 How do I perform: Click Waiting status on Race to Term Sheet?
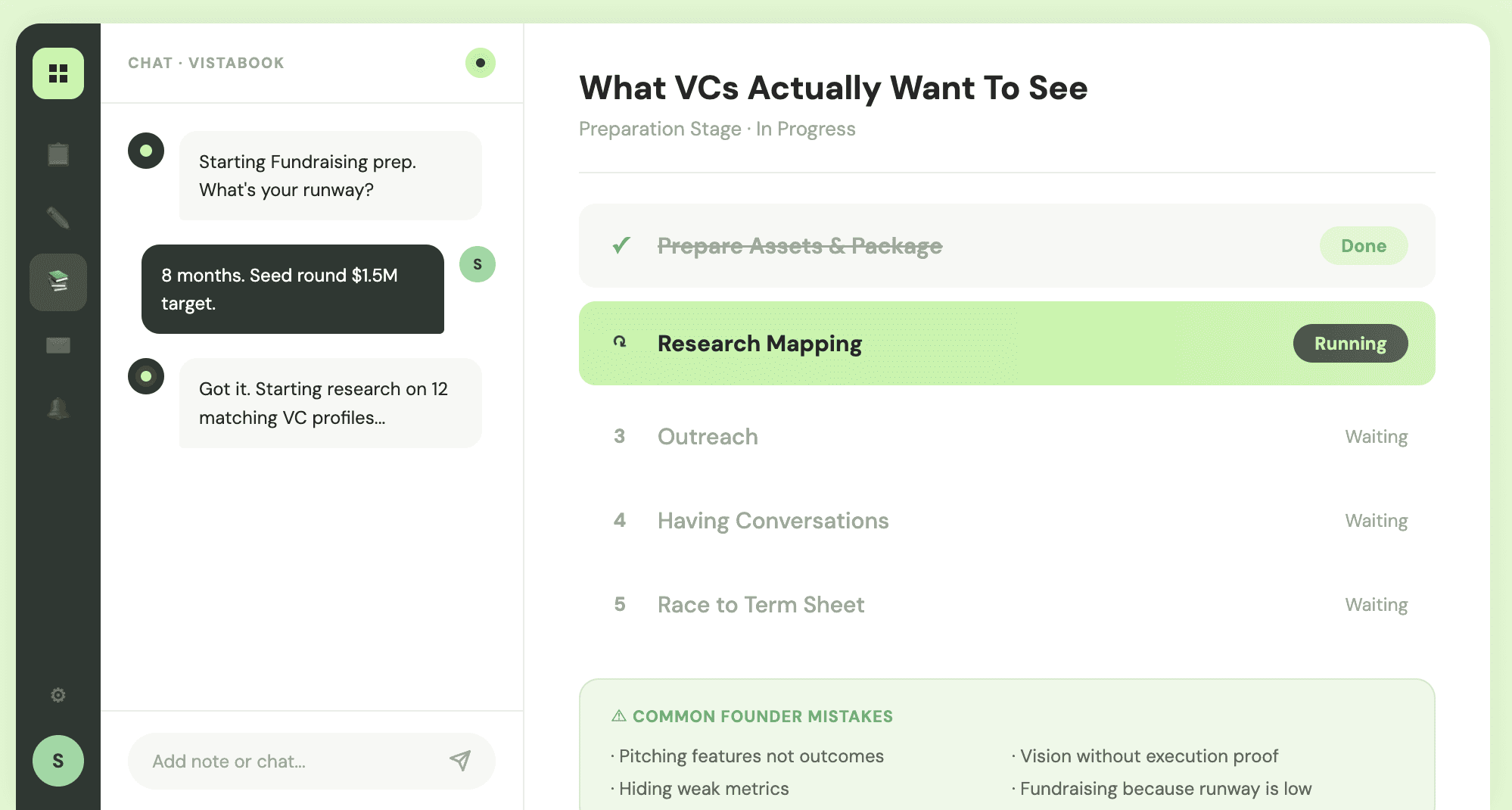(x=1377, y=605)
